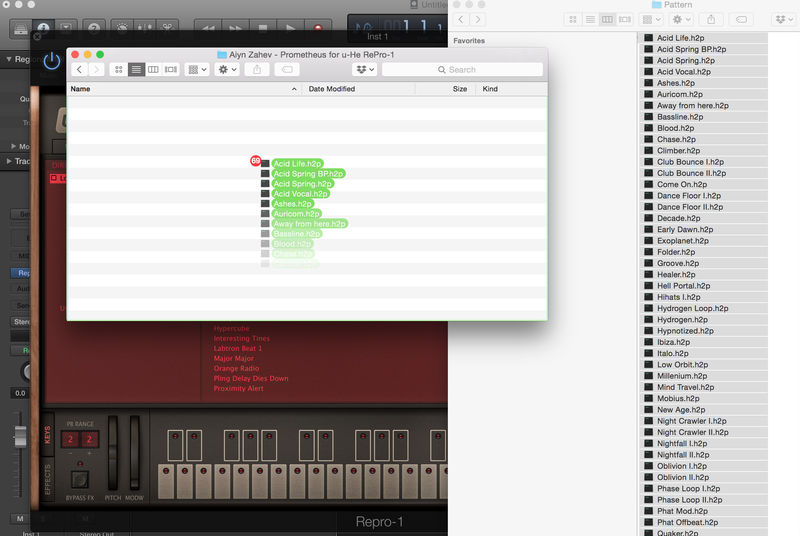Expand the More disclosure triangle in Region inspector

coord(14,146)
